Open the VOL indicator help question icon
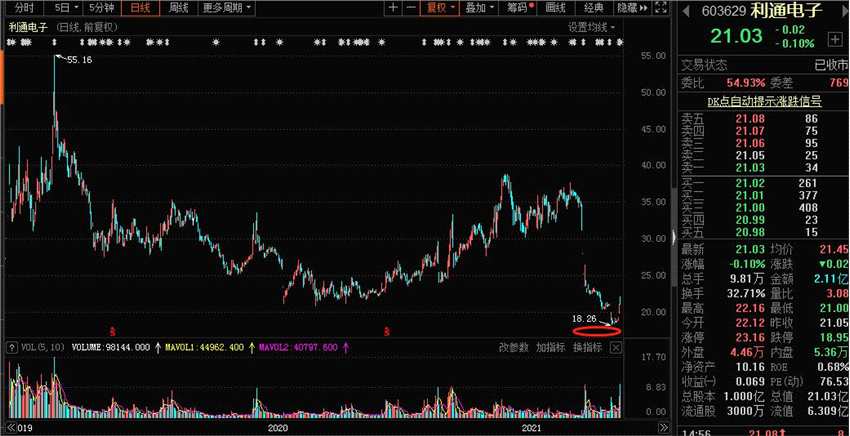The width and height of the screenshot is (850, 436). pyautogui.click(x=12, y=348)
